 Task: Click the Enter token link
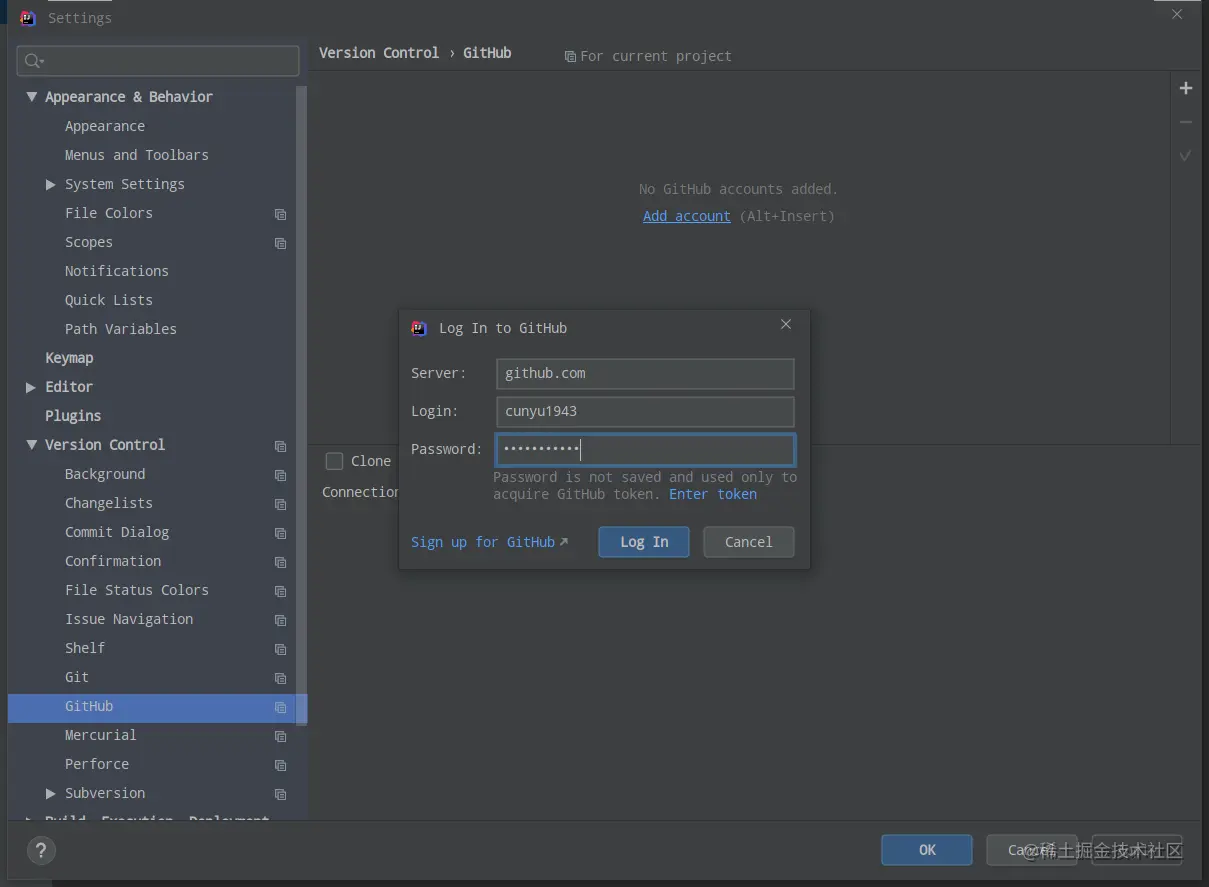tap(713, 494)
